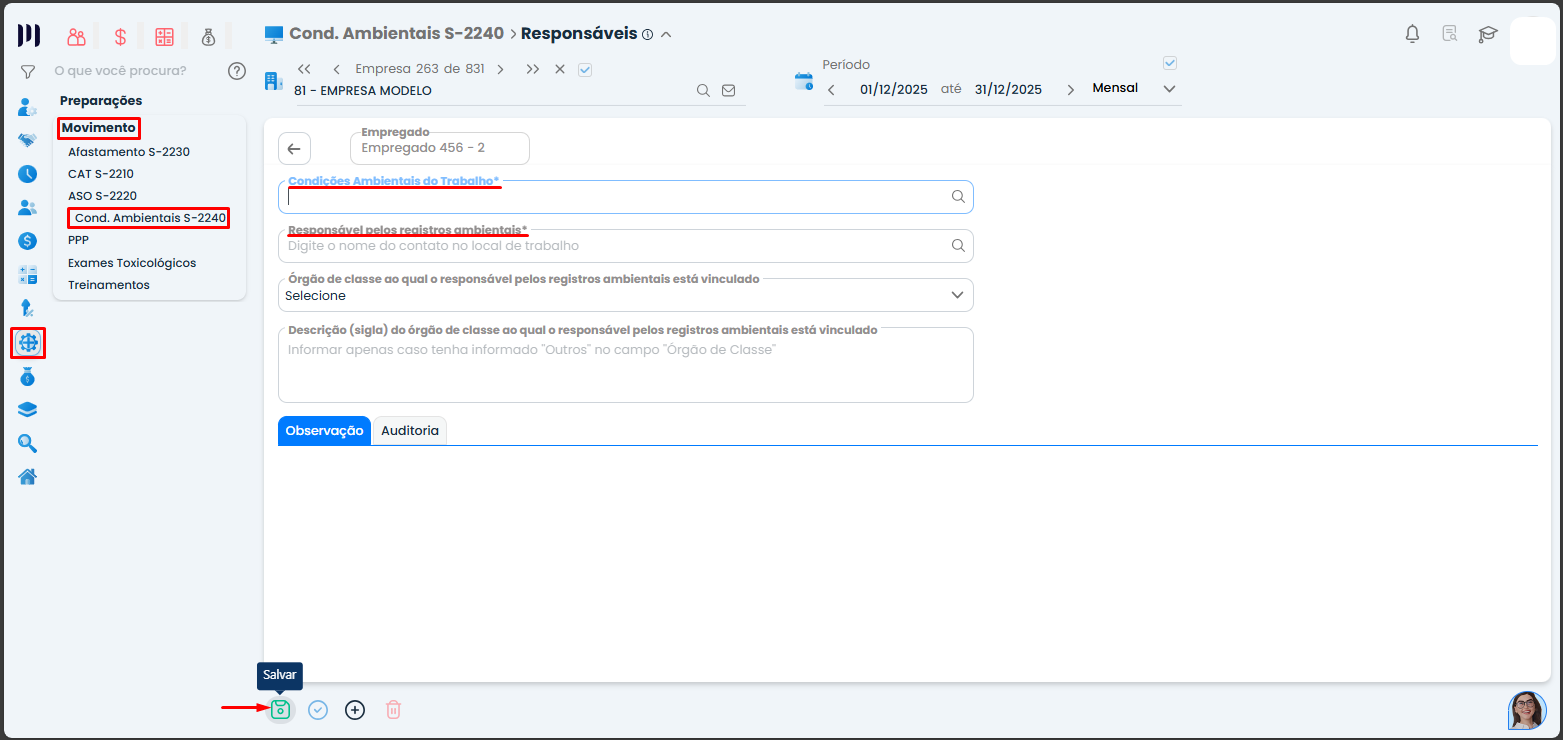
Task: Open Afastamento S-2230 menu item
Action: click(129, 152)
